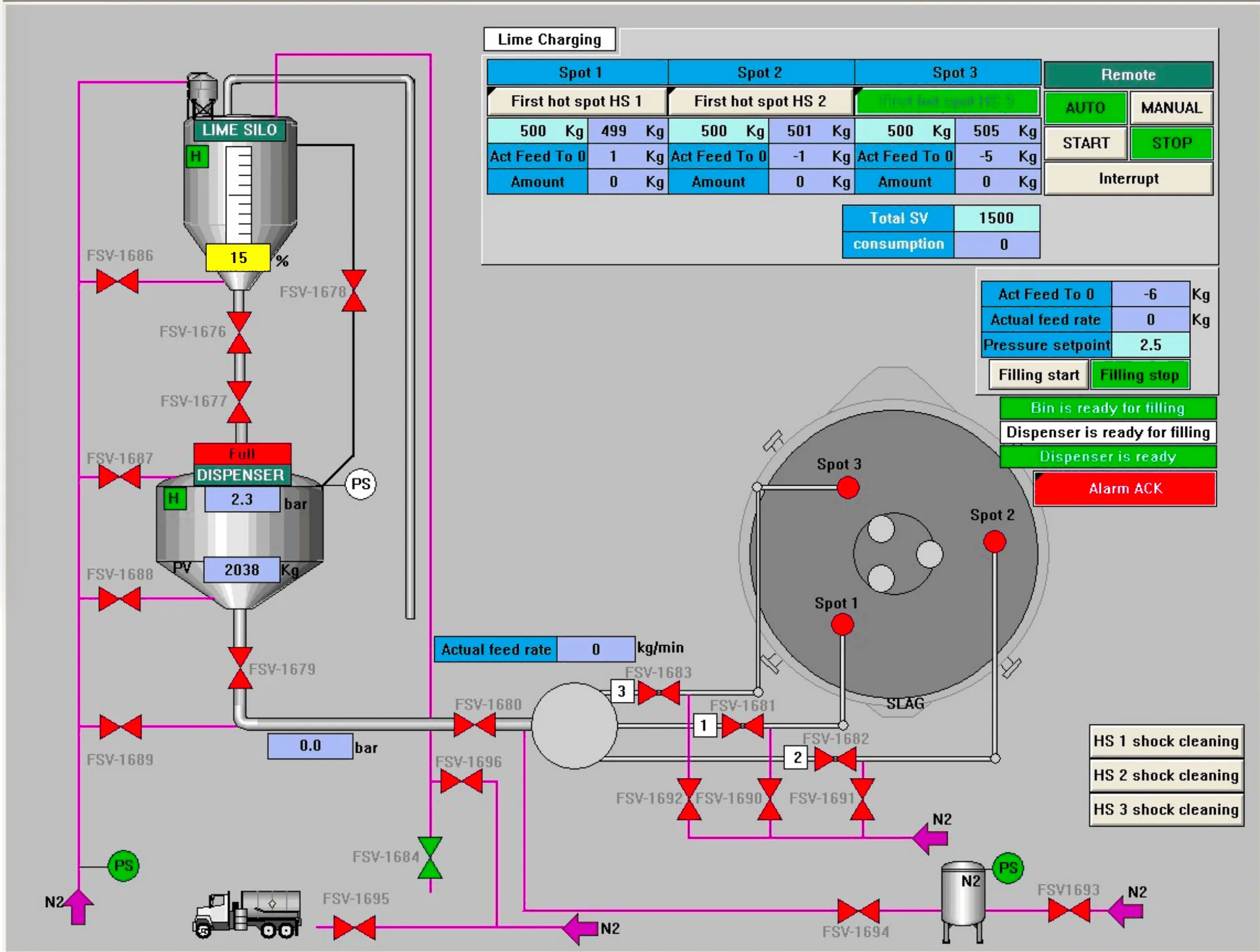Click valve FSV-1688 on the nitrogen line
This screenshot has height=952, width=1260.
[x=119, y=599]
